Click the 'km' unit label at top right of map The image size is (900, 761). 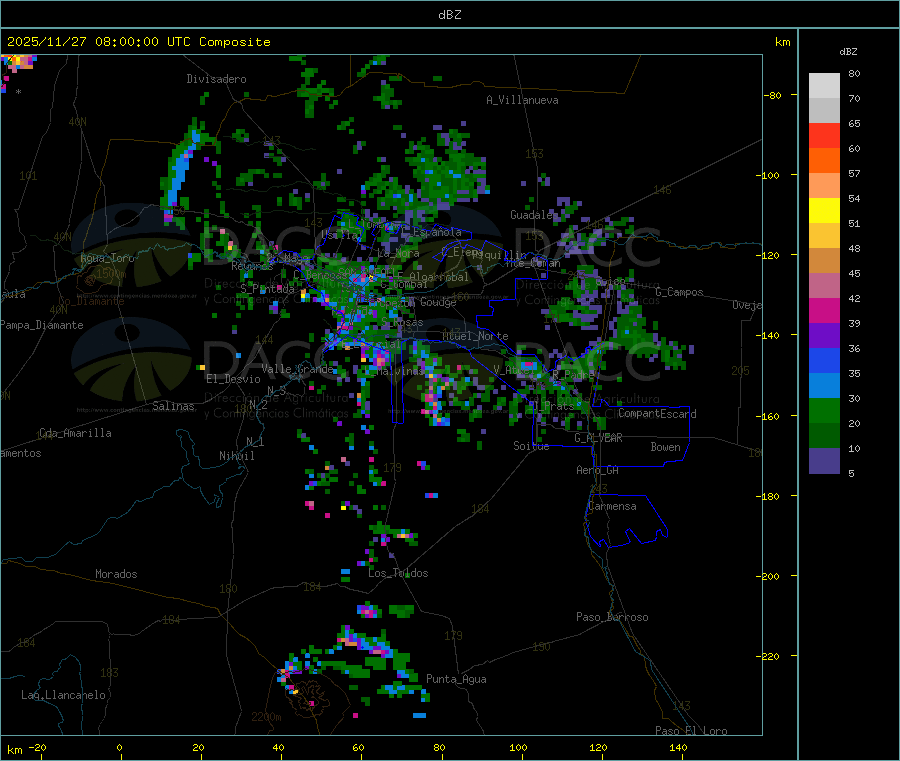tap(782, 42)
